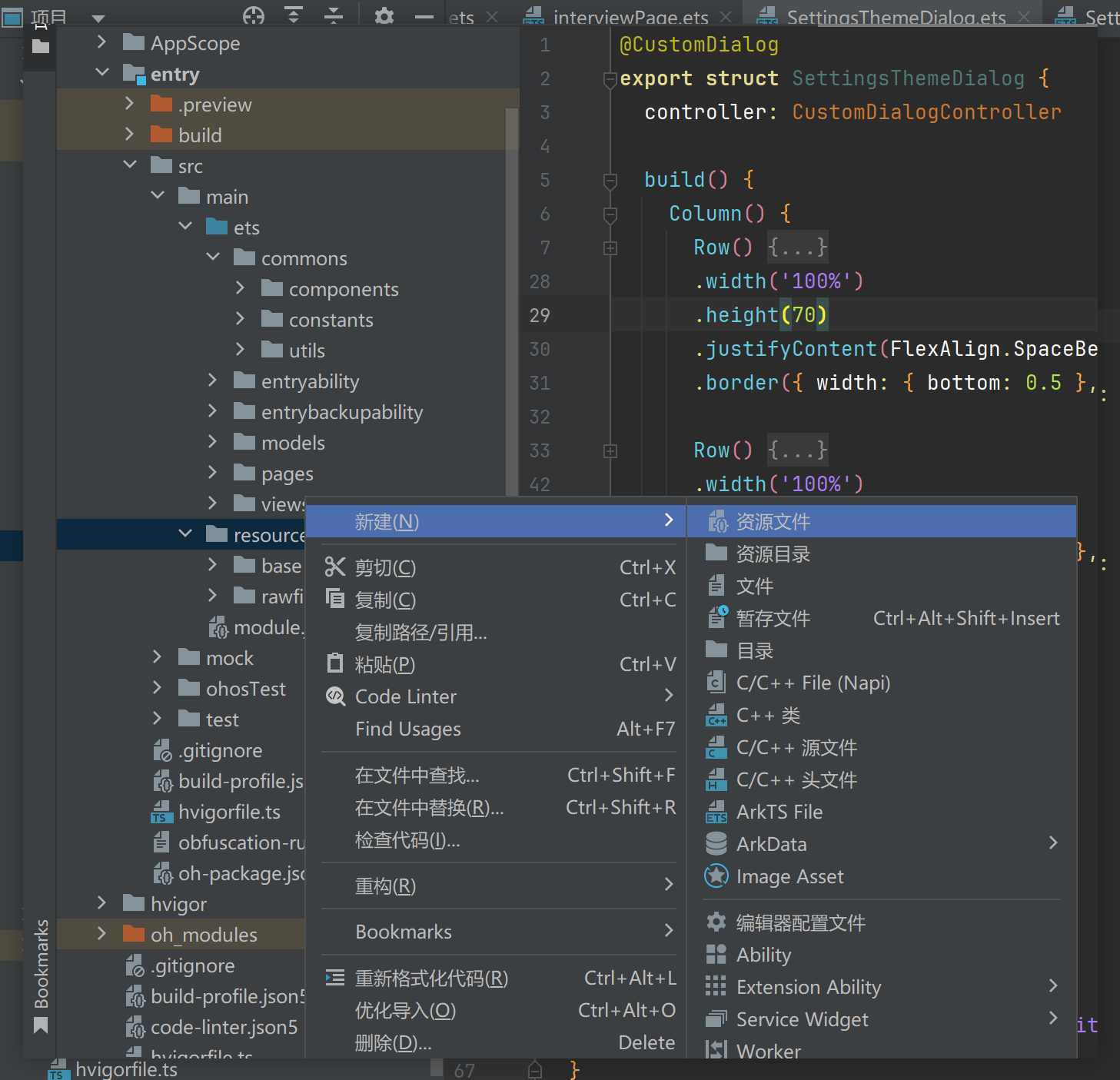Viewport: 1120px width, 1080px height.
Task: Select 在文件中查找... find in files
Action: click(496, 775)
